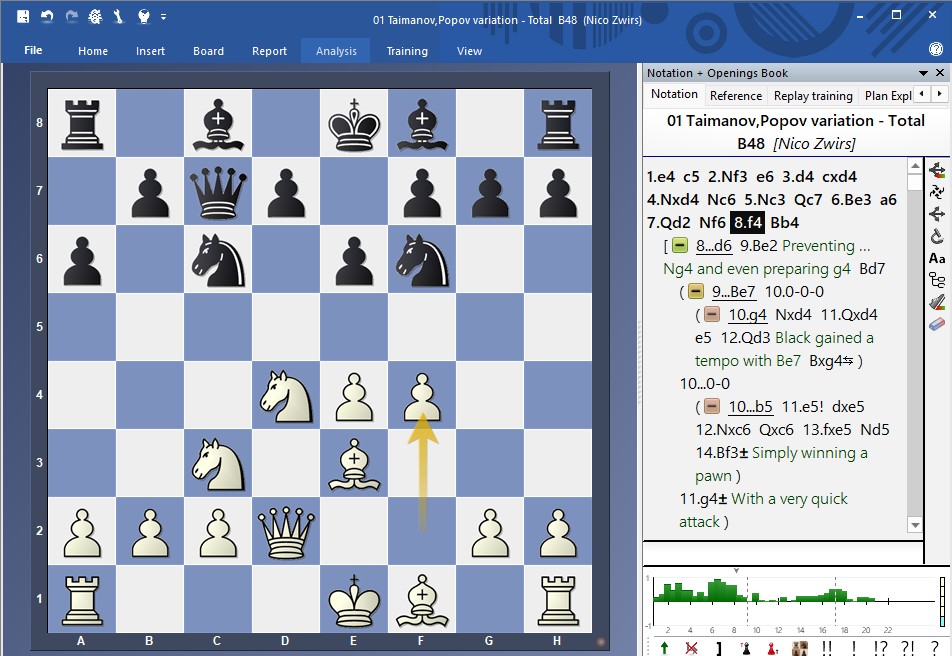Expand the quick access toolbar dropdown

[x=164, y=16]
